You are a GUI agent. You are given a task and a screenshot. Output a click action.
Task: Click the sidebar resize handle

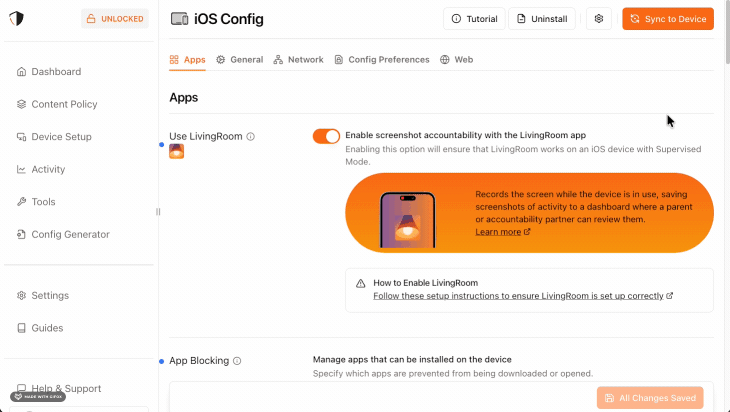pyautogui.click(x=158, y=212)
